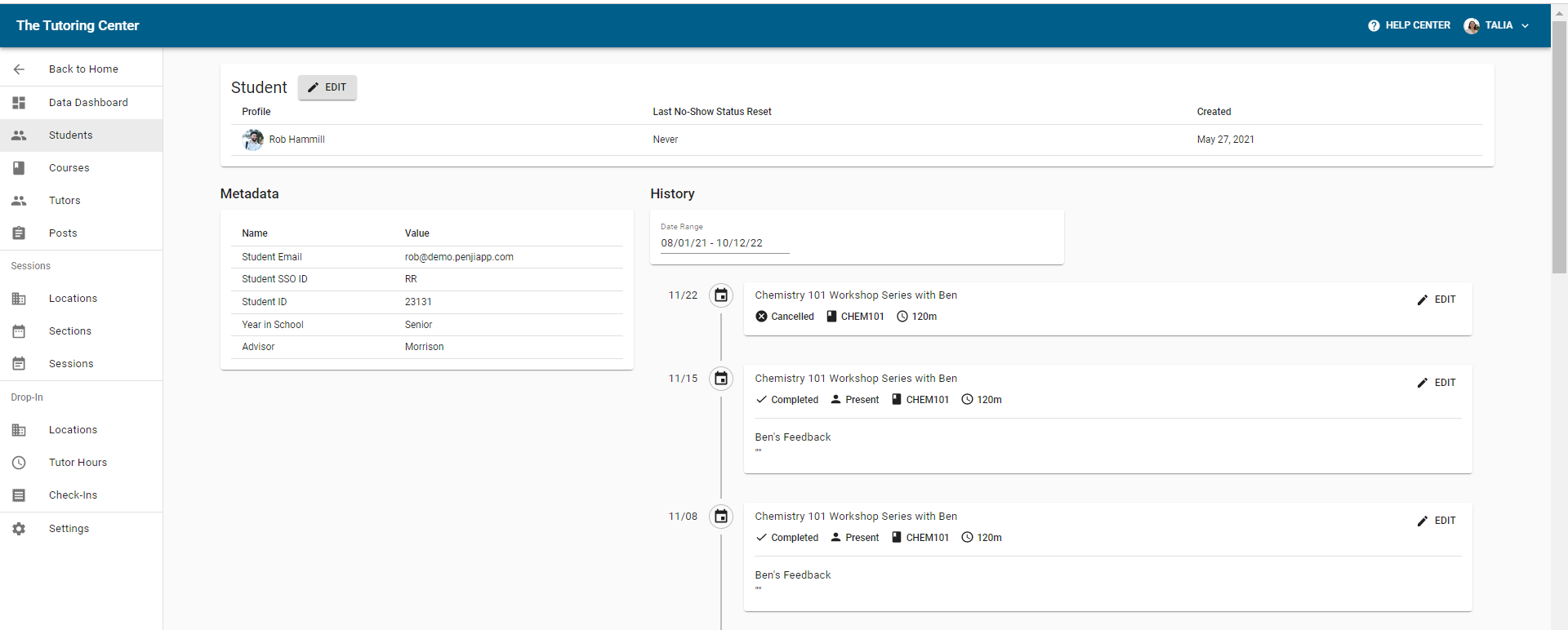Edit the cancelled 11/22 Chemistry workshop session
The image size is (1568, 630).
coord(1437,299)
